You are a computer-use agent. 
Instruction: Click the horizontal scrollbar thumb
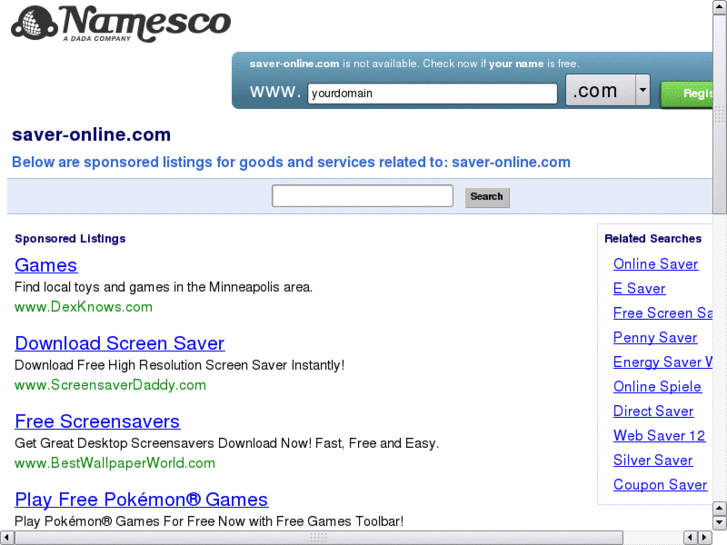(319, 538)
